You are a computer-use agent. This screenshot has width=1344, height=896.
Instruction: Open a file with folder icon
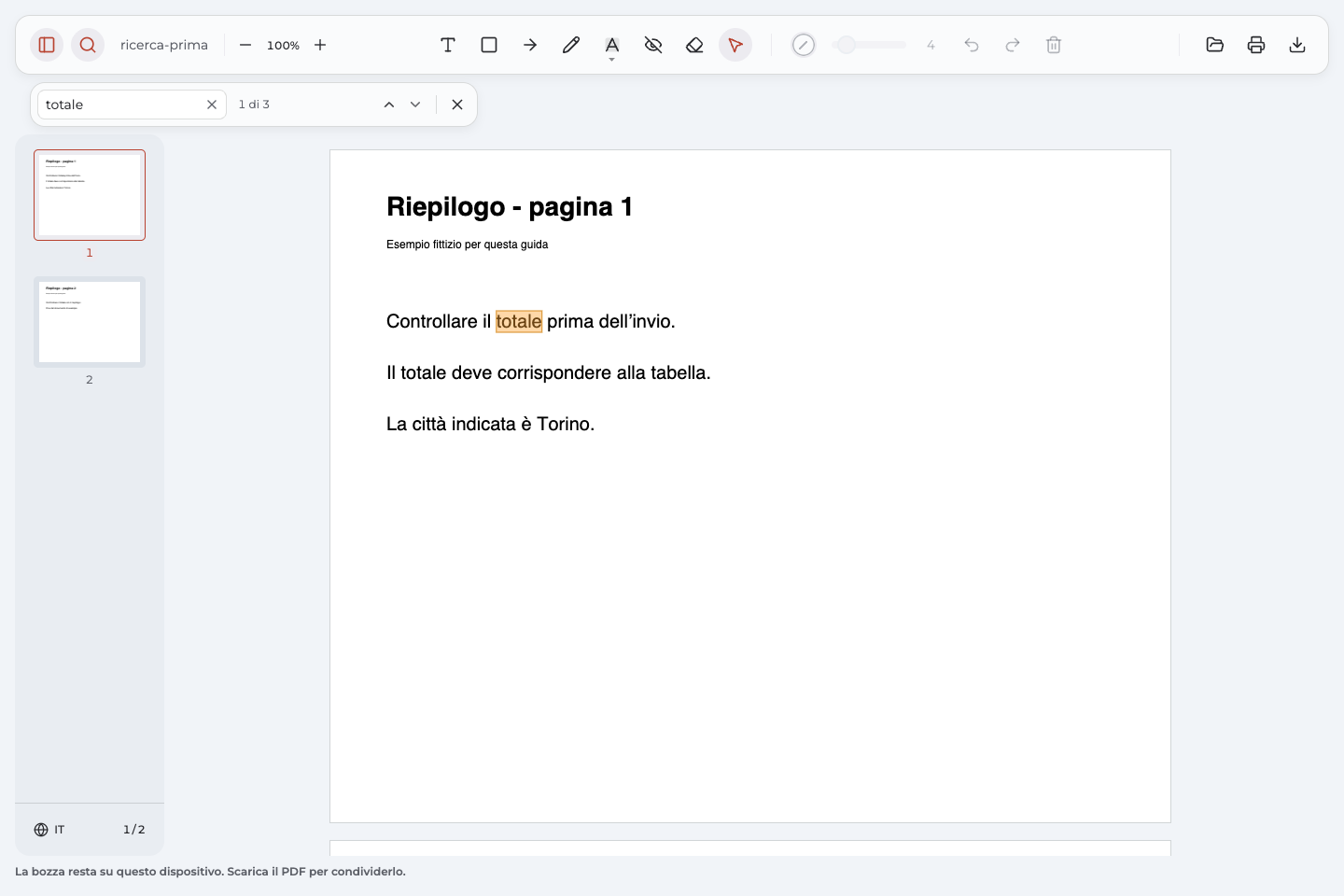pyautogui.click(x=1215, y=45)
